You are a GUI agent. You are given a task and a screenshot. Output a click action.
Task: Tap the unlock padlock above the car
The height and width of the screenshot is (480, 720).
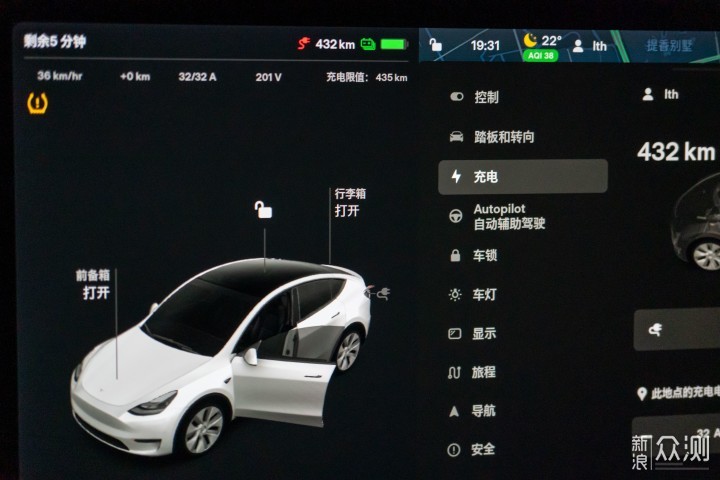point(264,209)
